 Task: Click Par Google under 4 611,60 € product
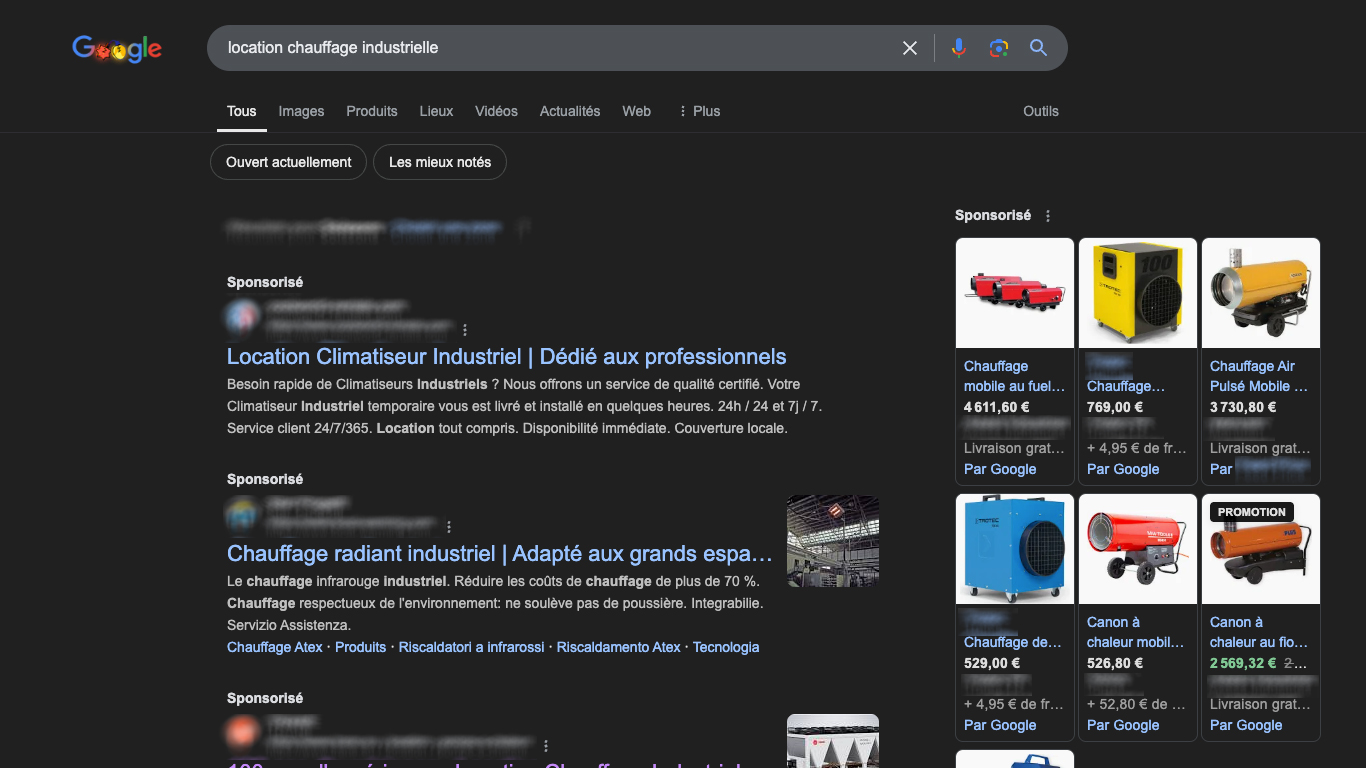click(1000, 469)
